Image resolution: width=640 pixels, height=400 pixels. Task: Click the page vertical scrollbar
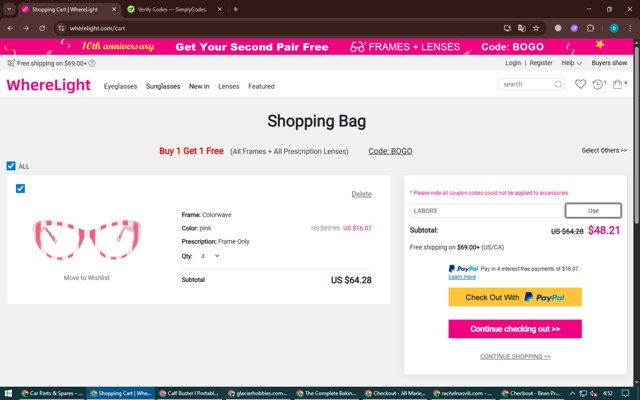637,135
